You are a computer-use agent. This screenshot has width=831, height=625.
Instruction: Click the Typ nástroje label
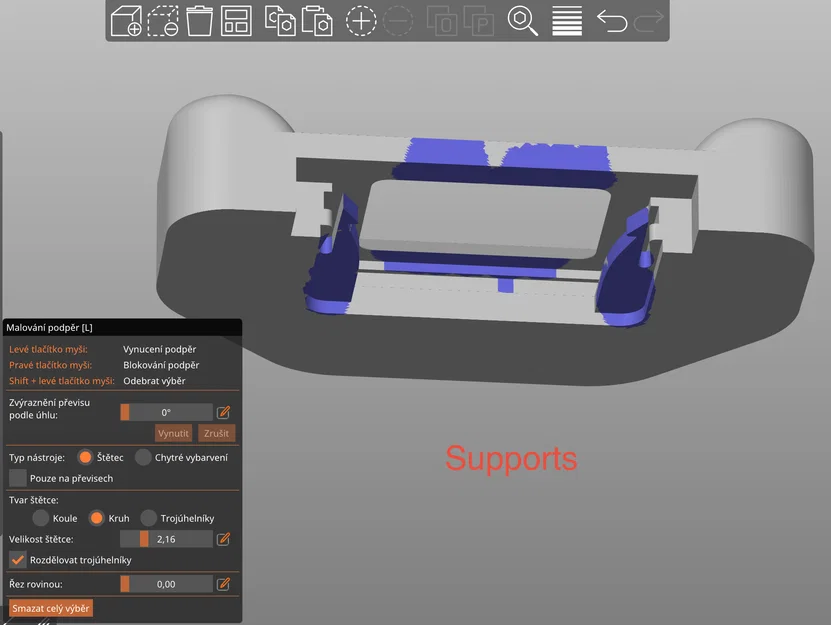(37, 457)
